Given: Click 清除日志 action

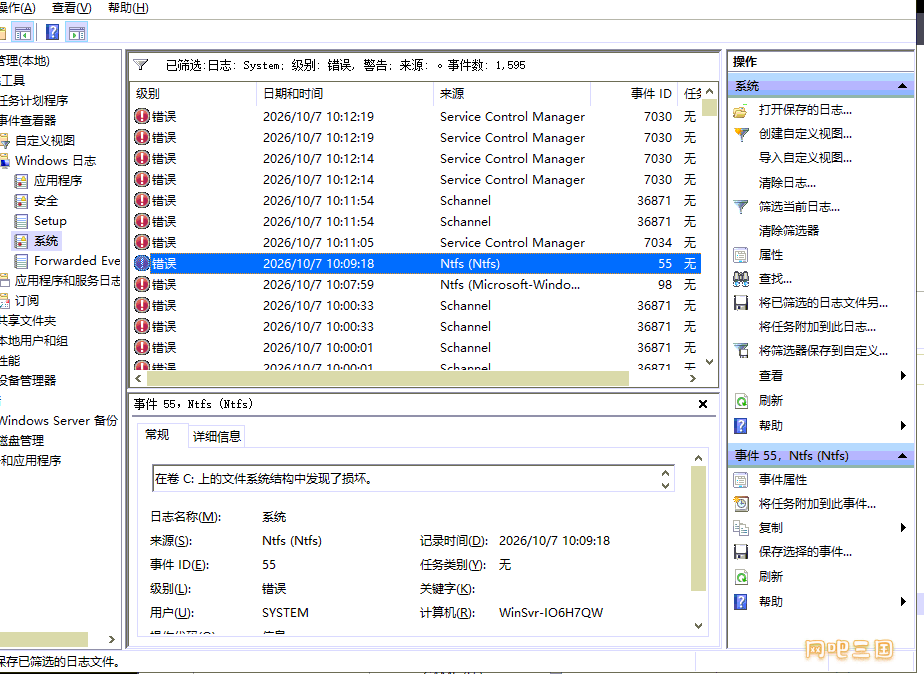Looking at the screenshot, I should [787, 183].
